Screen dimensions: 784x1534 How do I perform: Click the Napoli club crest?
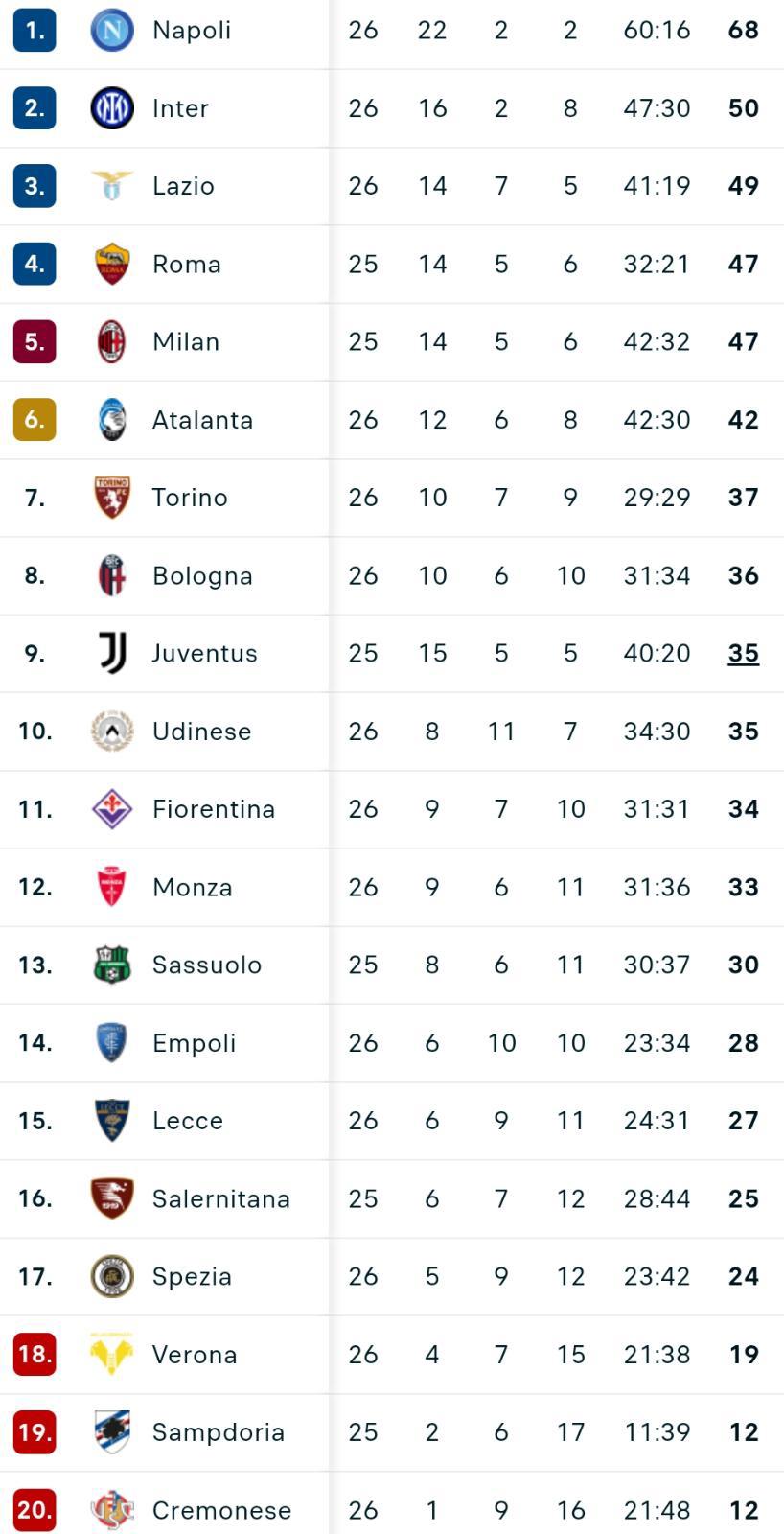tap(112, 31)
